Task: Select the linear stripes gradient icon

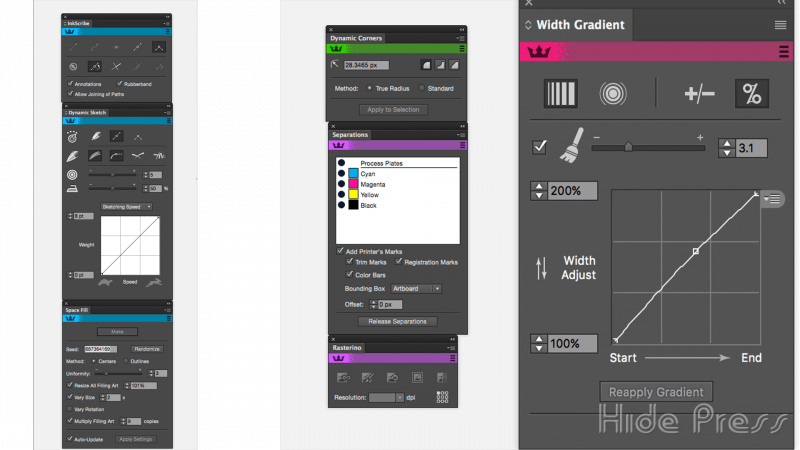Action: click(559, 94)
